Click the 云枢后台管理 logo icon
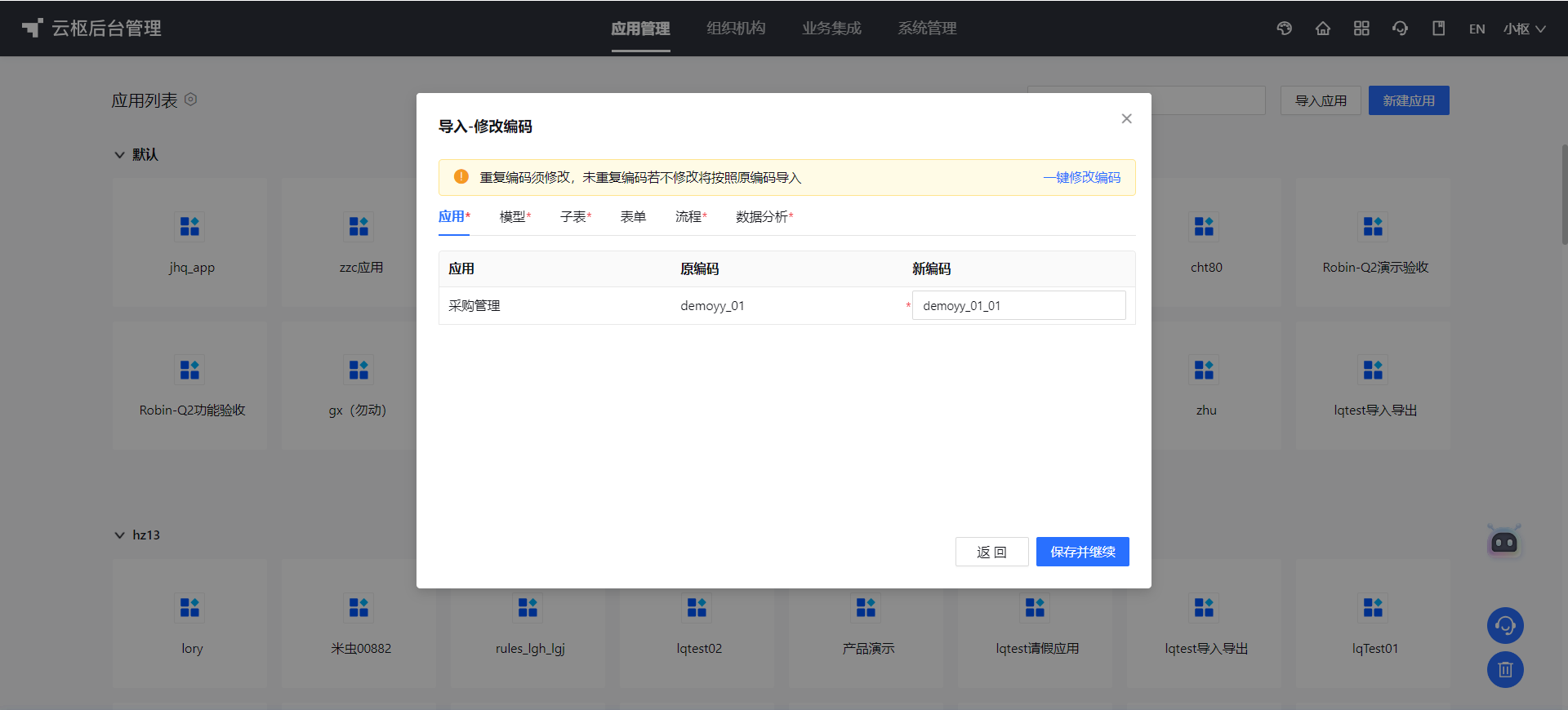The image size is (1568, 710). click(x=32, y=29)
